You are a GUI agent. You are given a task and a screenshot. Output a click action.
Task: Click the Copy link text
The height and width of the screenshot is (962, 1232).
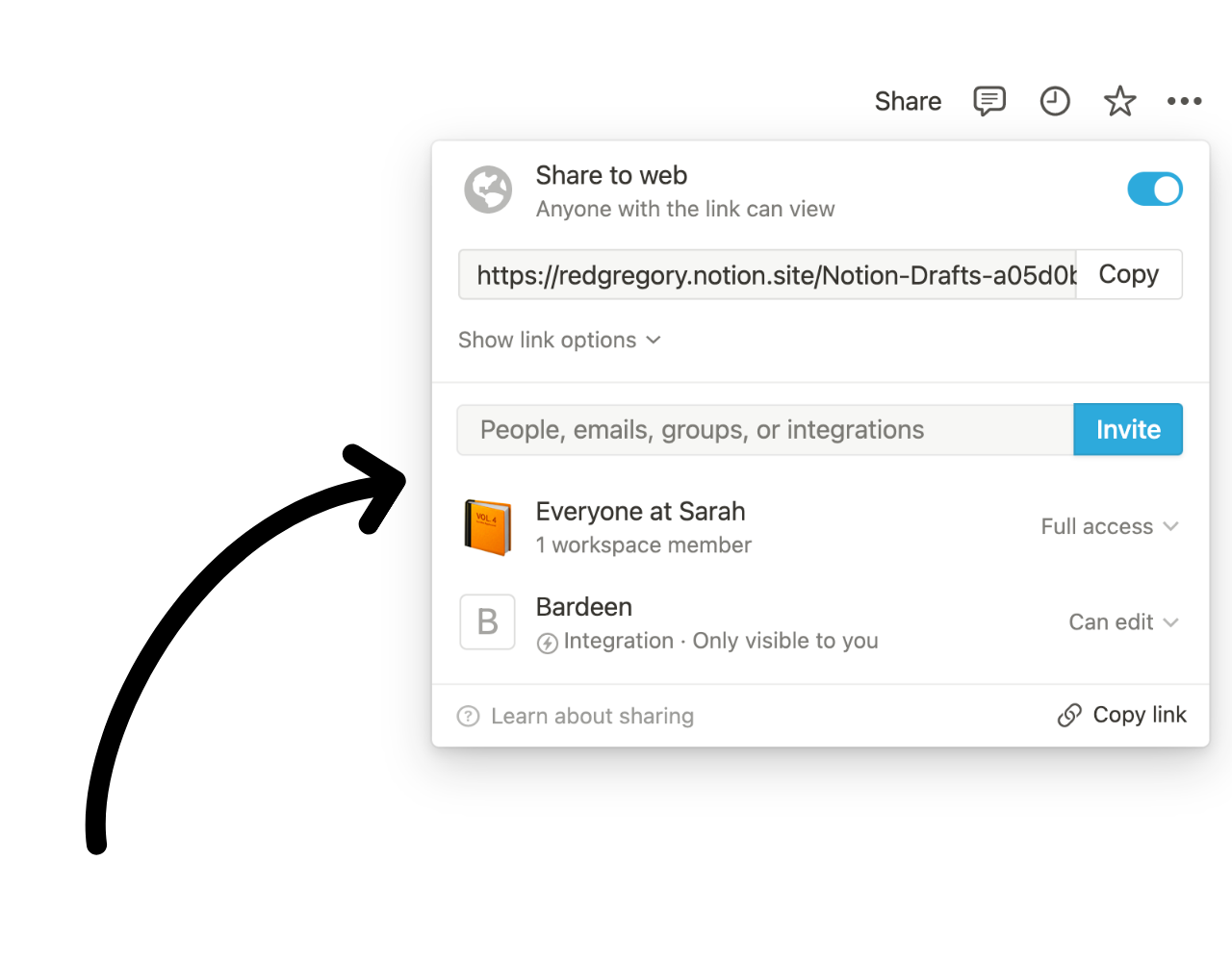pos(1140,715)
